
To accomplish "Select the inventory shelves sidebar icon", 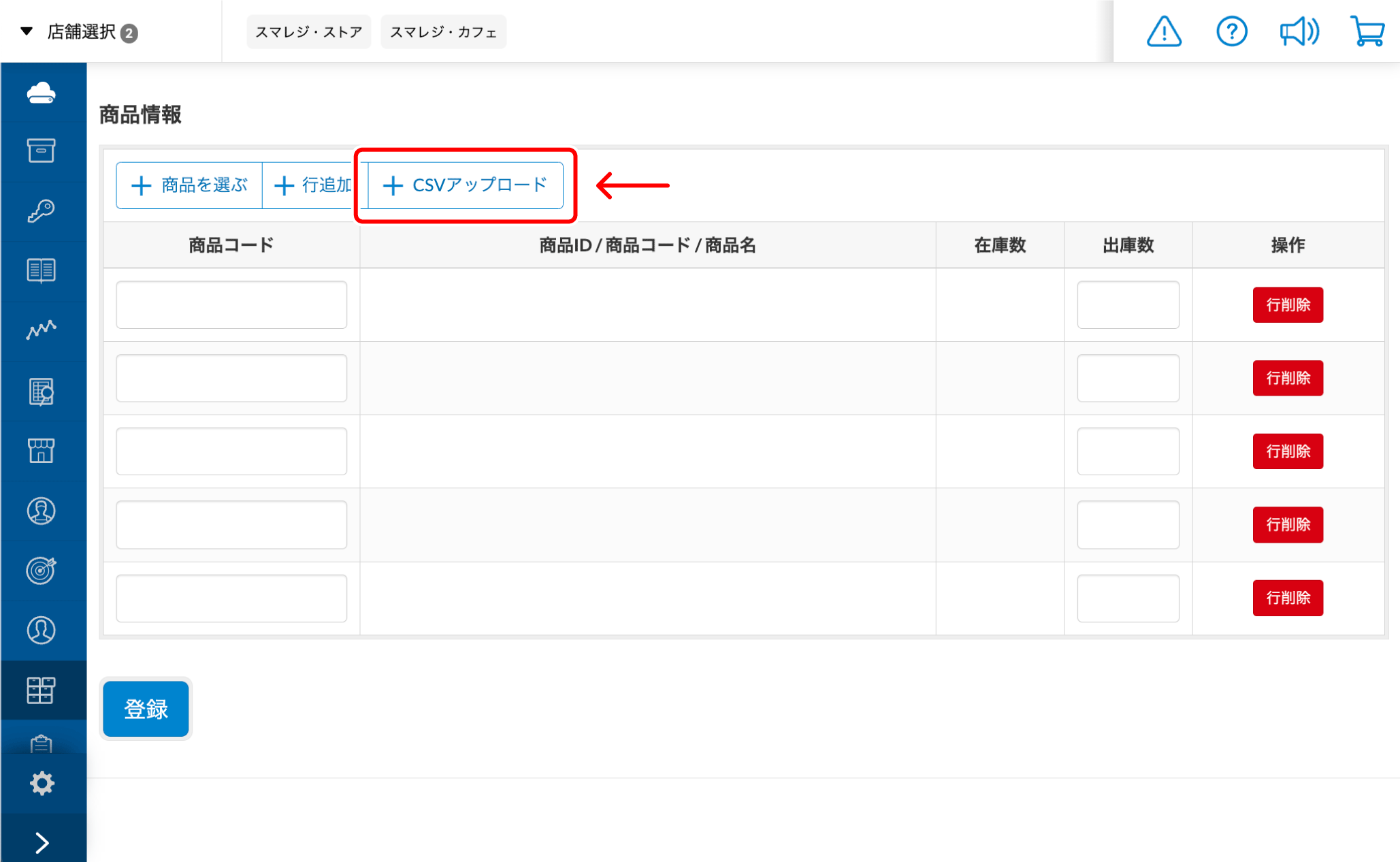I will [42, 690].
